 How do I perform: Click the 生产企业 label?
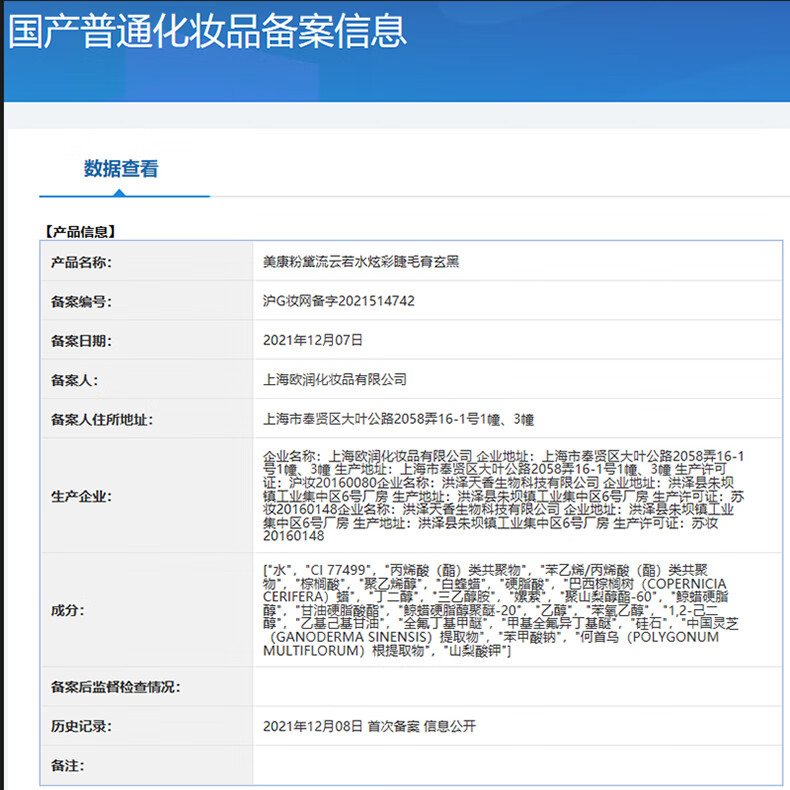(81, 496)
